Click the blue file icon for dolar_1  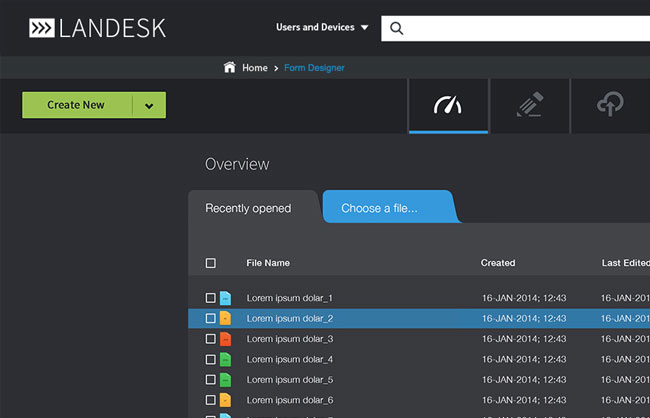[x=225, y=298]
